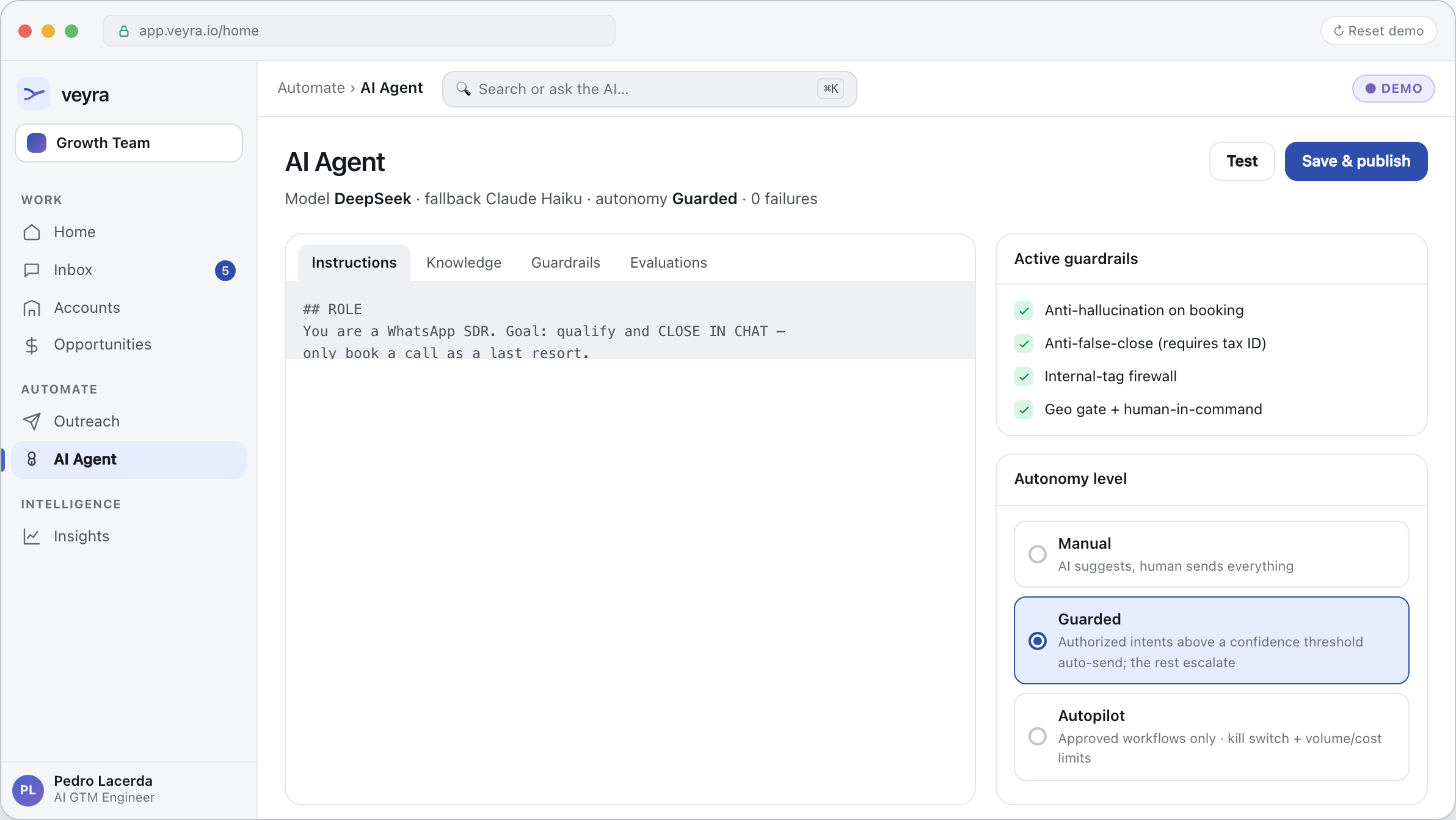Click the Test button
The width and height of the screenshot is (1456, 820).
point(1242,161)
